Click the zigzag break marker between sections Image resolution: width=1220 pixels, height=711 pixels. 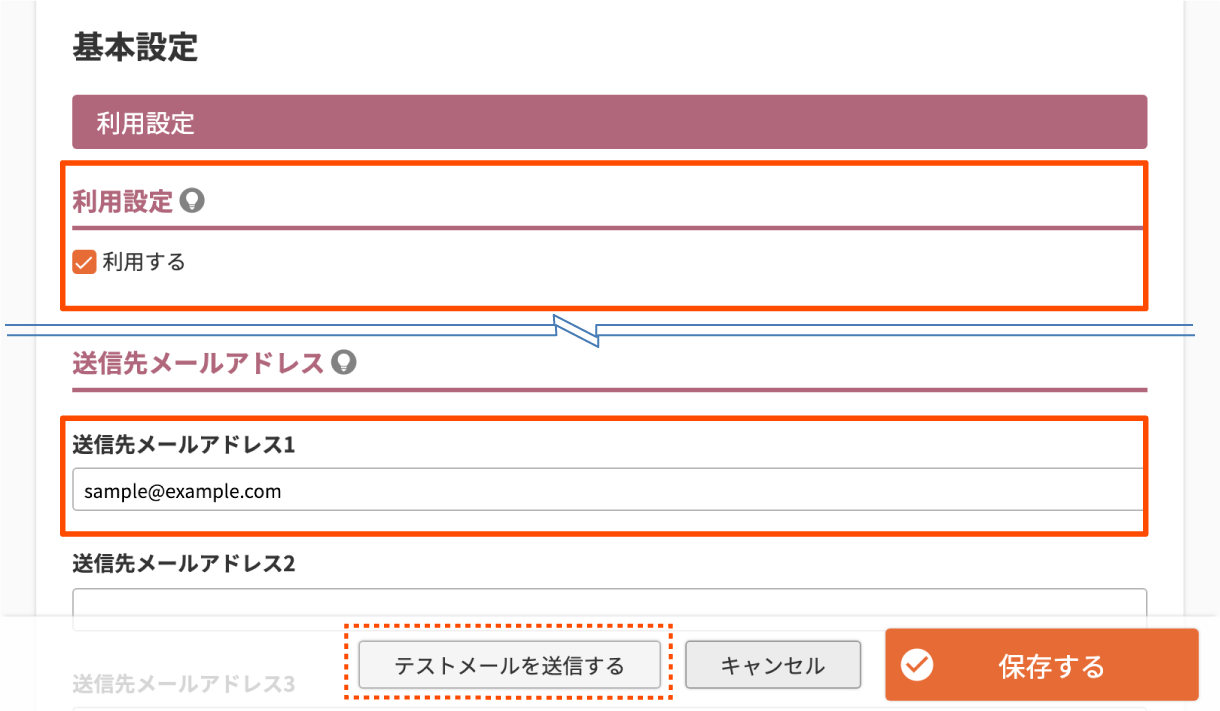click(577, 330)
